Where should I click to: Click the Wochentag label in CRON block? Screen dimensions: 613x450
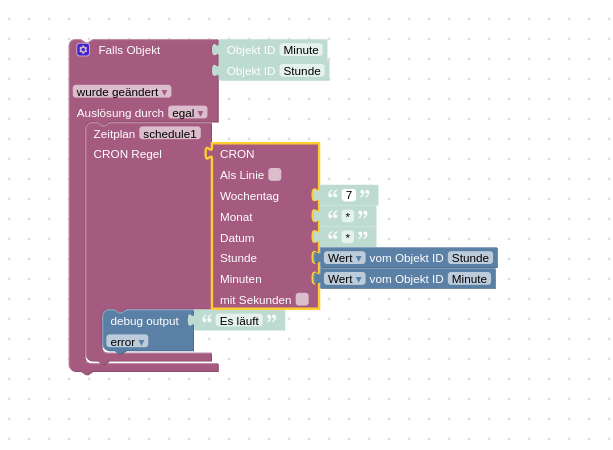click(249, 196)
